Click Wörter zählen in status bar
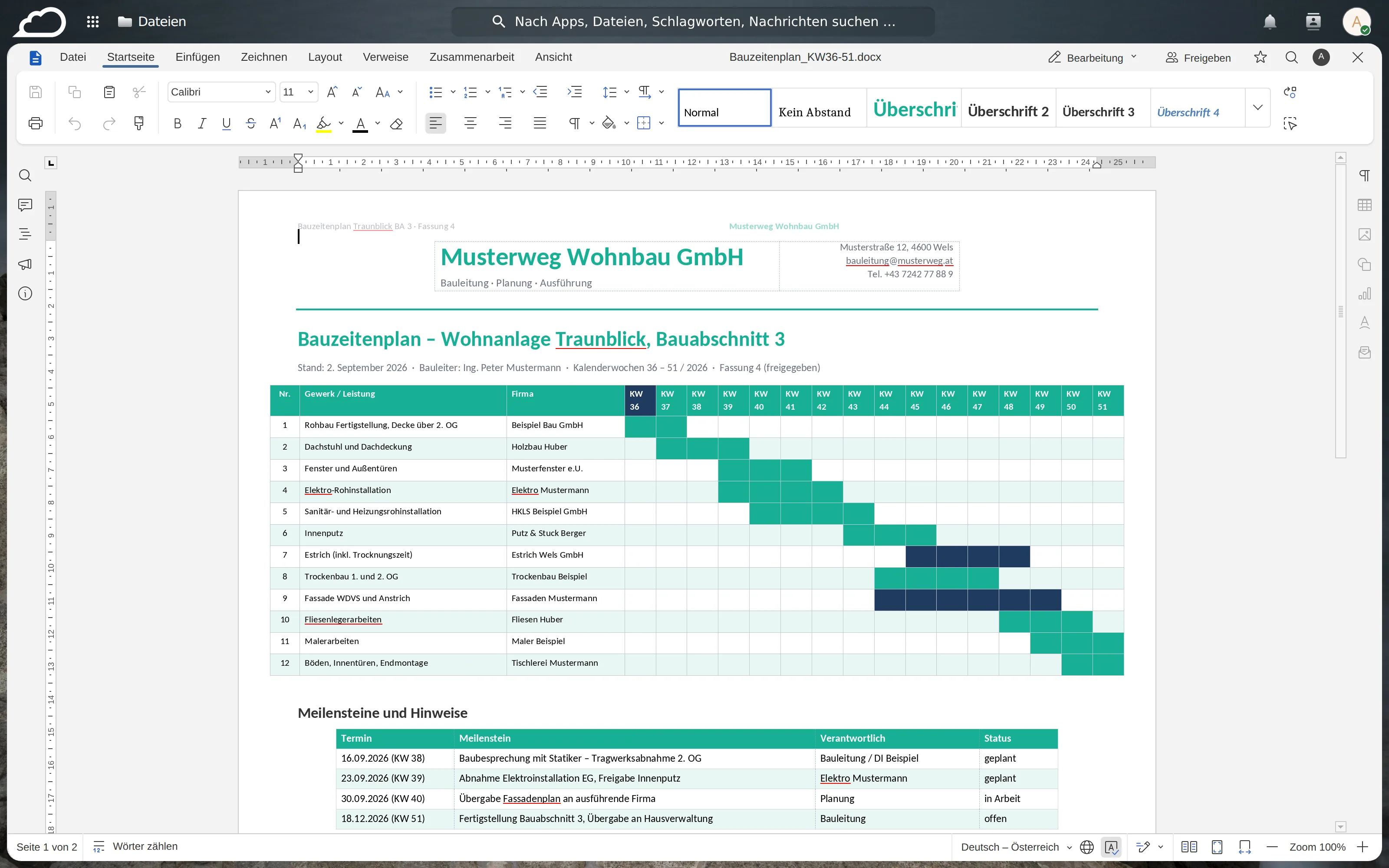This screenshot has width=1389, height=868. pyautogui.click(x=135, y=846)
